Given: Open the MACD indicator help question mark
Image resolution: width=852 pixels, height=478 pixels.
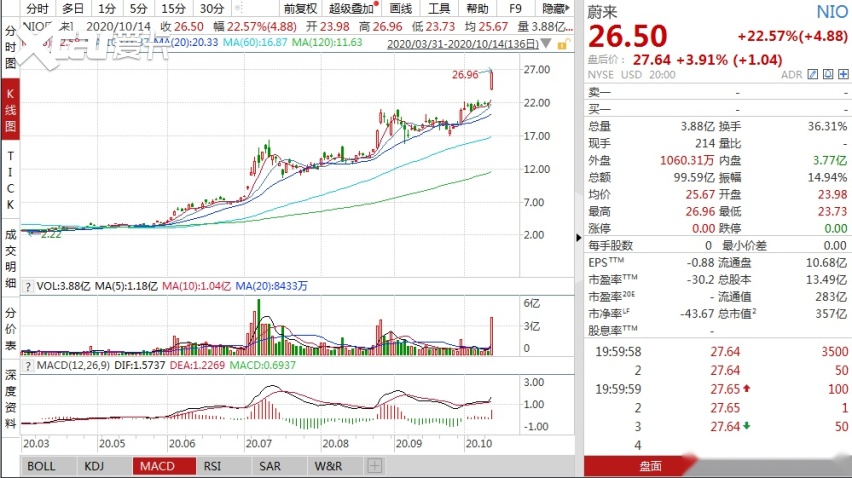Looking at the screenshot, I should 28,367.
